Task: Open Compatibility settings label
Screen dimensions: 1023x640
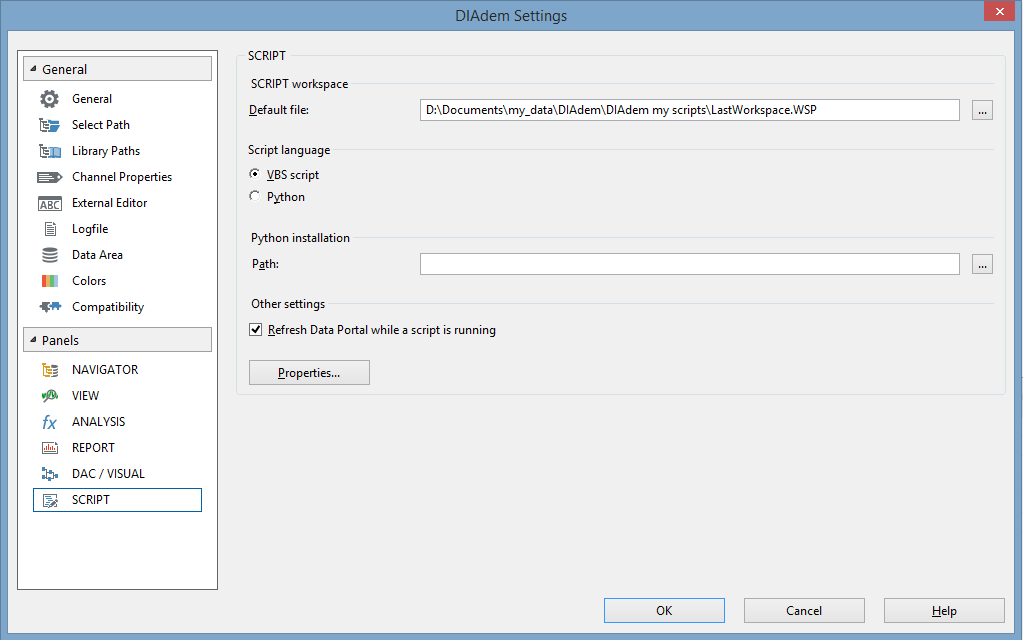Action: (x=108, y=307)
